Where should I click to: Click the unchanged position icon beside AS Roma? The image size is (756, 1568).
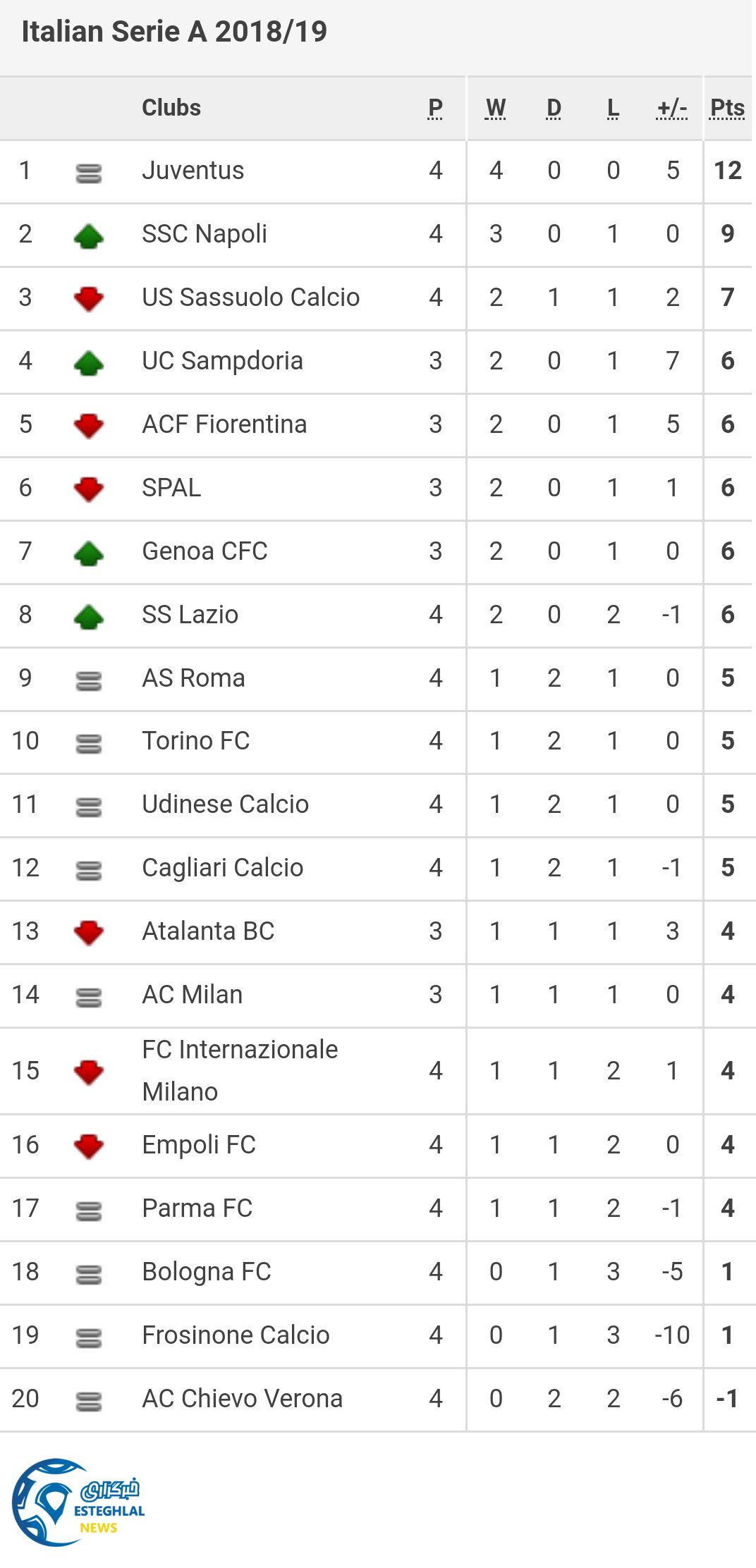pos(89,680)
